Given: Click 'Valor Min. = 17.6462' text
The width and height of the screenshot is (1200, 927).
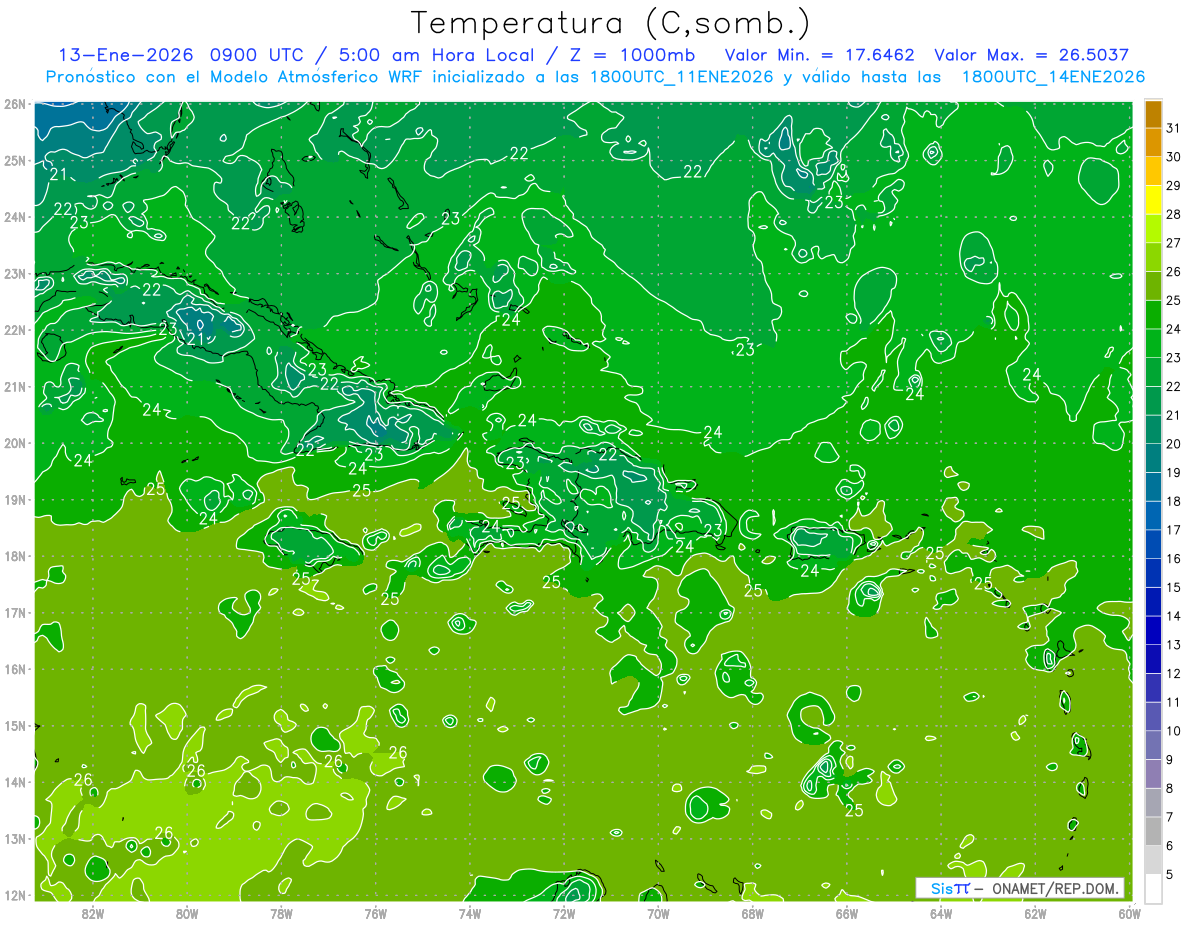Looking at the screenshot, I should click(819, 55).
